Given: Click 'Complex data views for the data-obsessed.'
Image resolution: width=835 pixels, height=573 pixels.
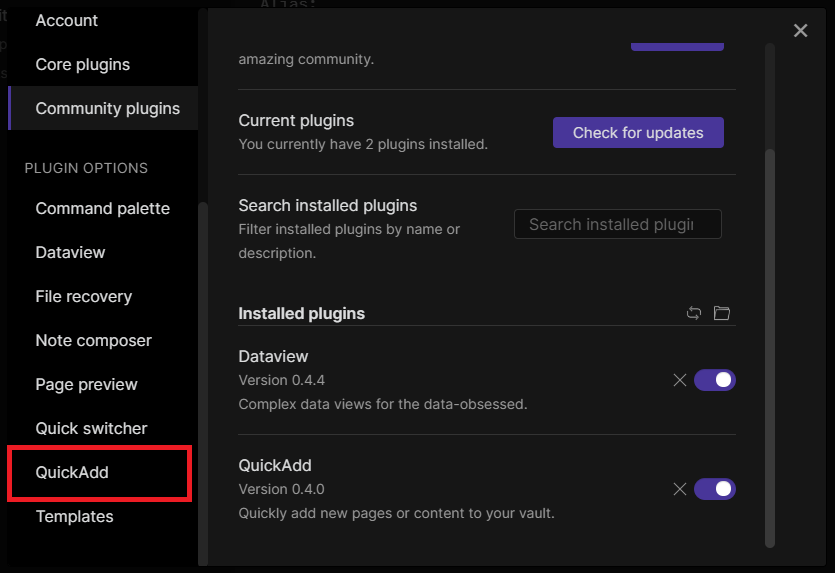Looking at the screenshot, I should click(x=383, y=404).
